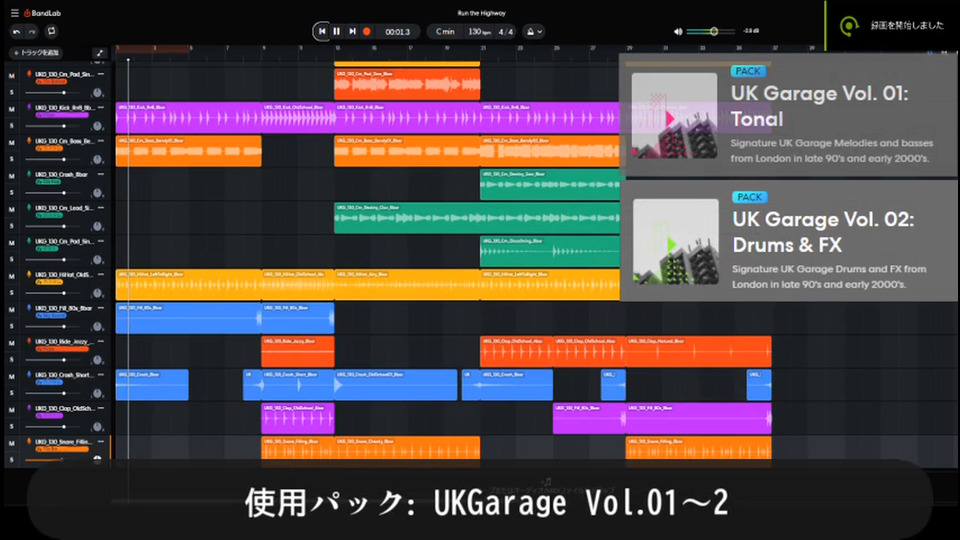The width and height of the screenshot is (960, 540).
Task: Click the Ride_Jazzy track microphone icon
Action: 29,341
